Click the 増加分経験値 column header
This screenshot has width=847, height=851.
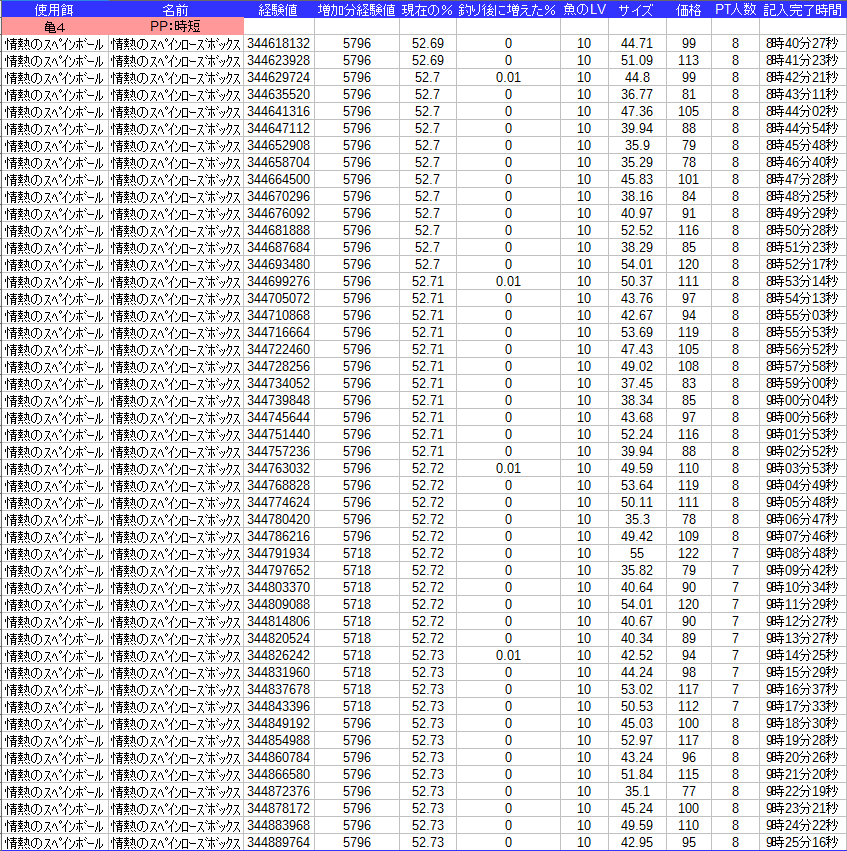pos(356,9)
